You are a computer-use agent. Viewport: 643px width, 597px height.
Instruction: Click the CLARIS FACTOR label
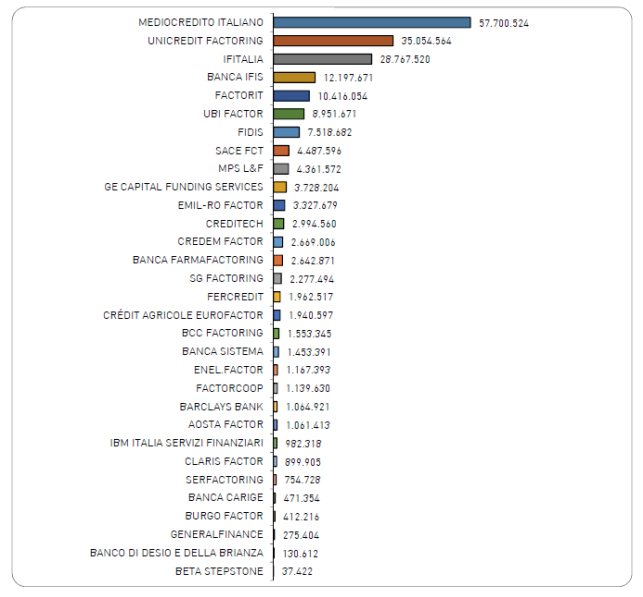(224, 461)
